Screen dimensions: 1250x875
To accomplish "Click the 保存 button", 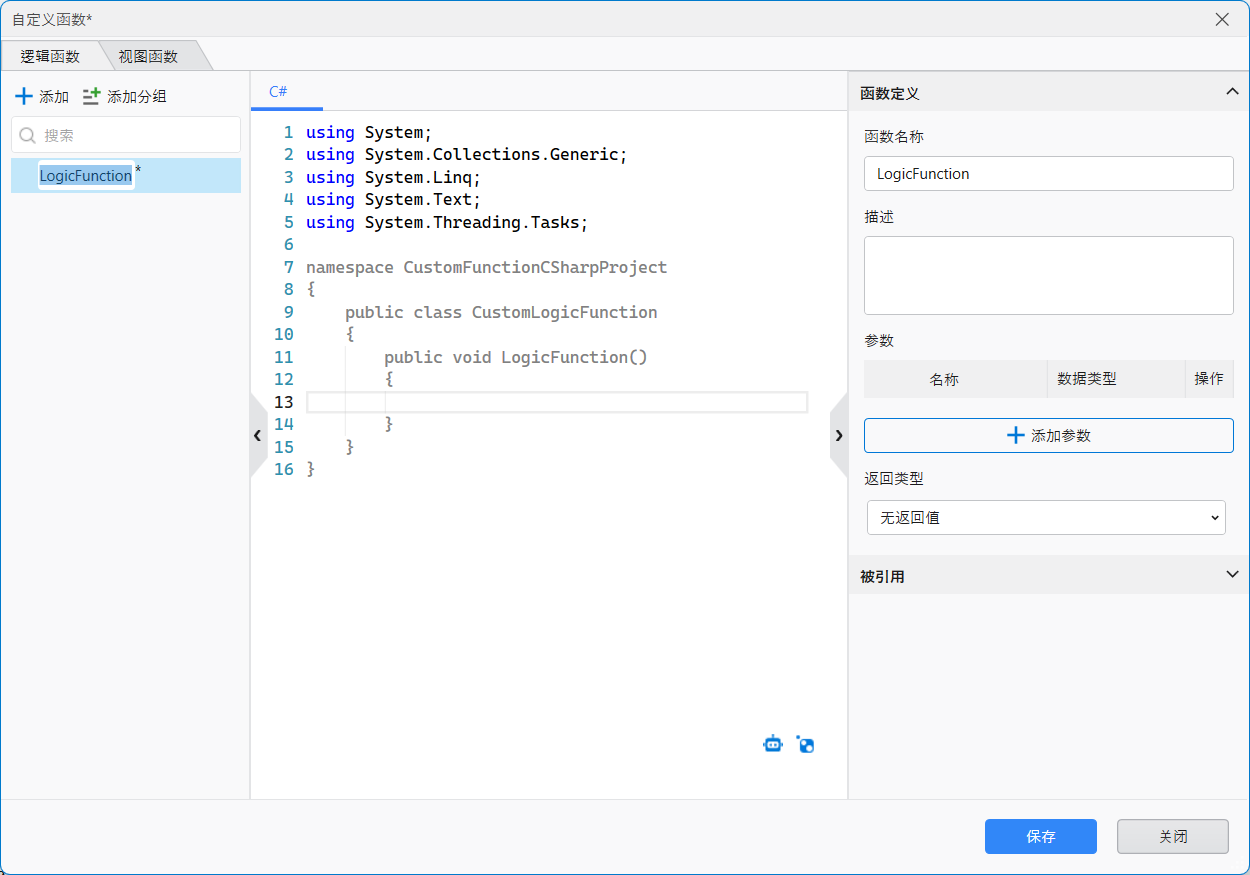I will tap(1040, 836).
